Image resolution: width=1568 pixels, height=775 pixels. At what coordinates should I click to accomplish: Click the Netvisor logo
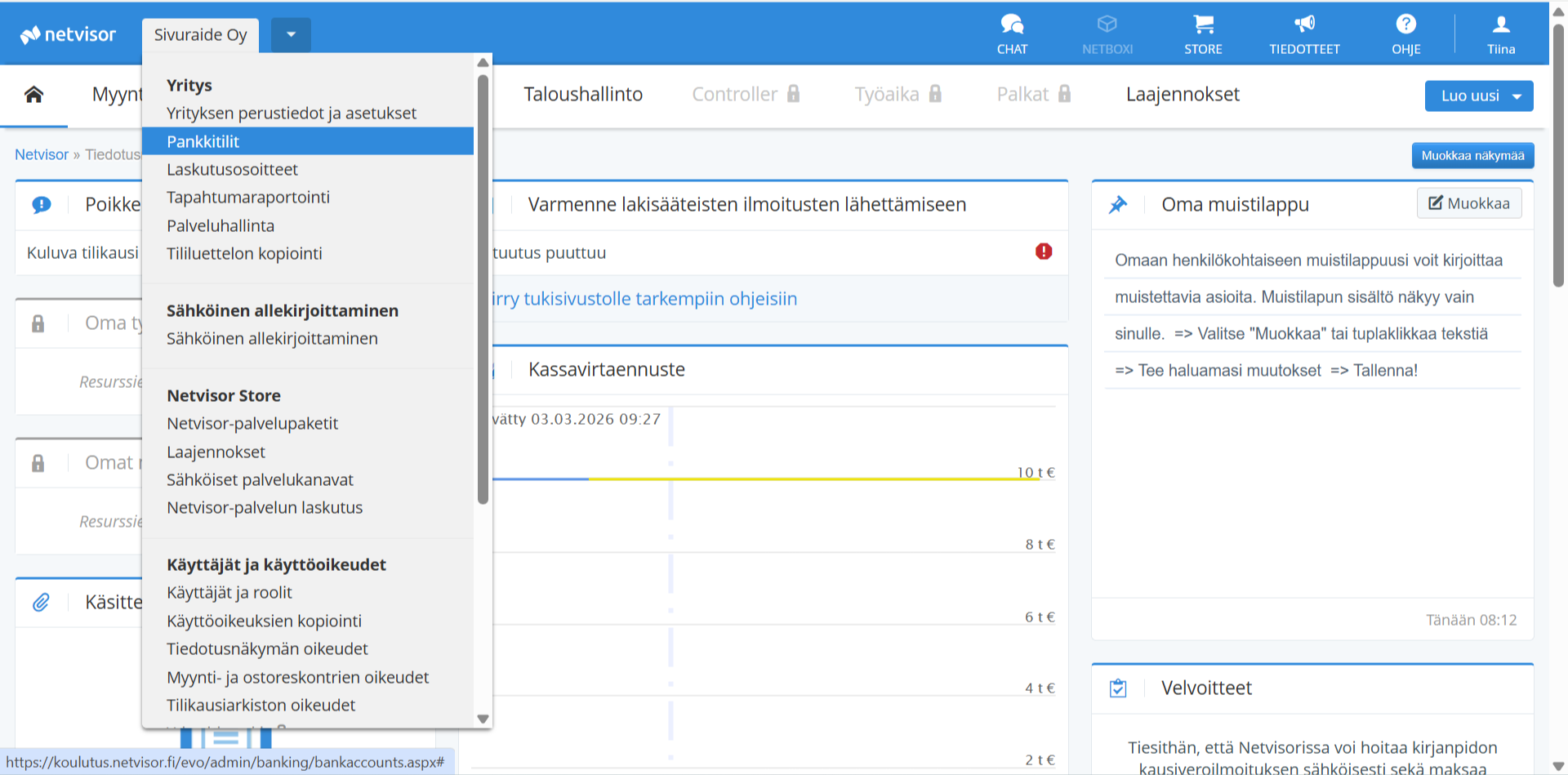[69, 34]
